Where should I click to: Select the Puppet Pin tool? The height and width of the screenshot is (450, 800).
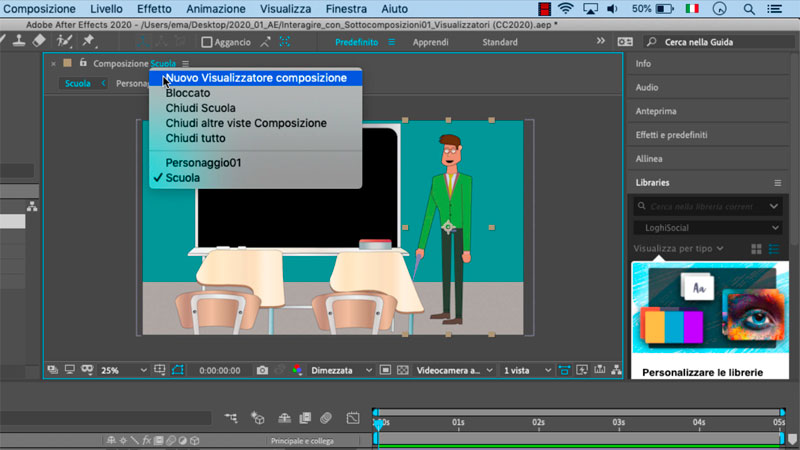[88, 41]
